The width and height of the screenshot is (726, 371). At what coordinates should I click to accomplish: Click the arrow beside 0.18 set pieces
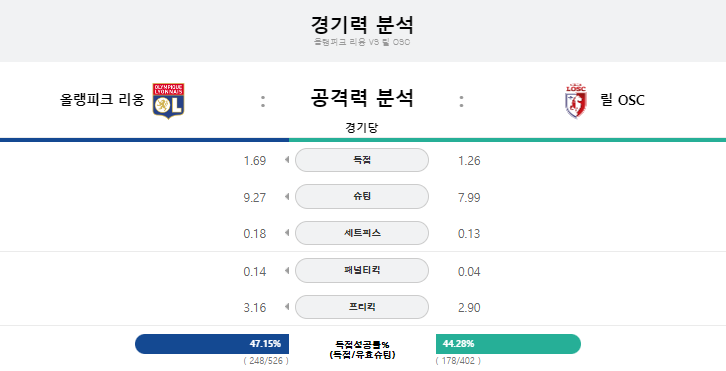click(x=287, y=233)
